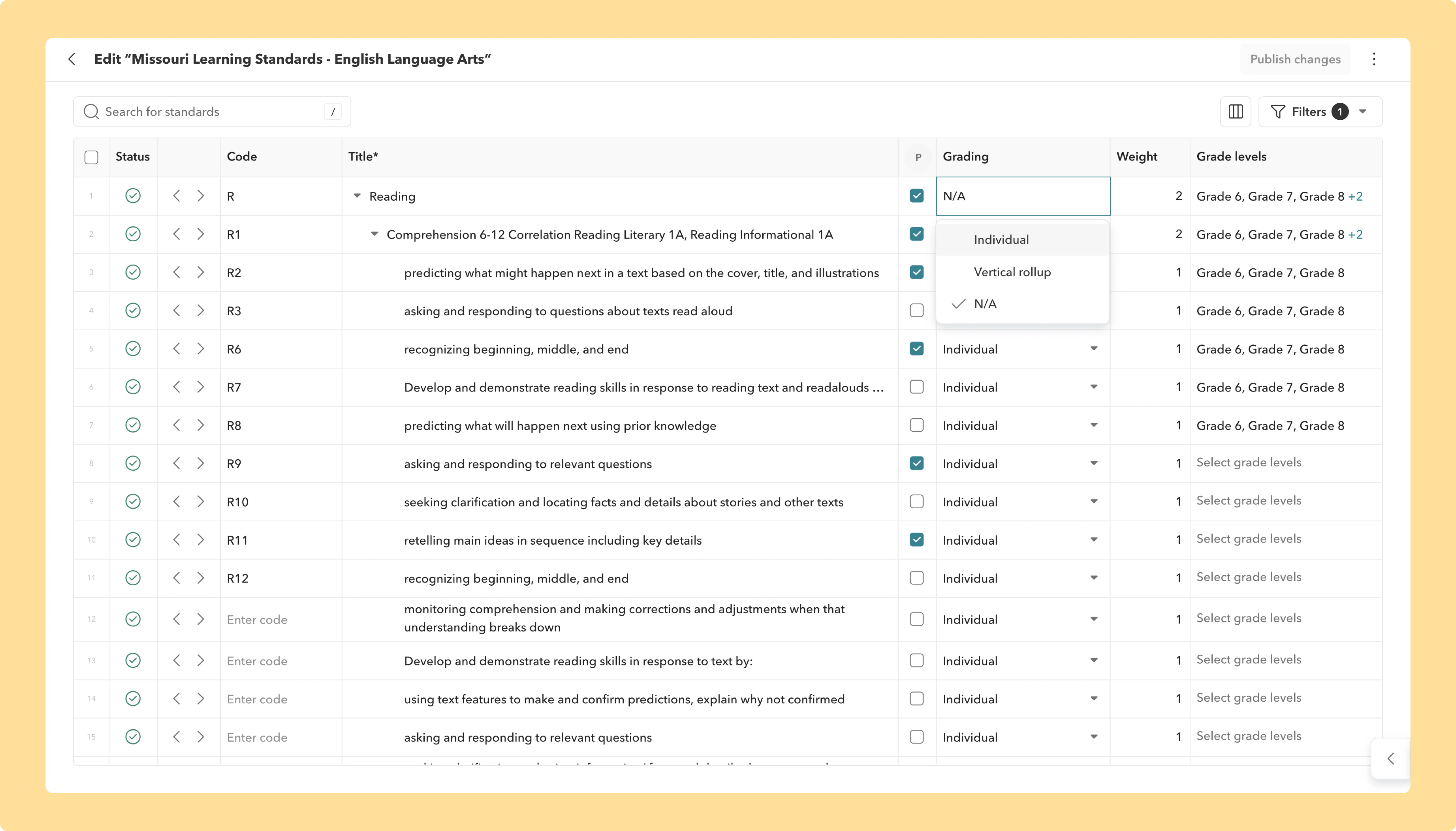
Task: Uncheck the P checkbox for row R9
Action: point(916,463)
